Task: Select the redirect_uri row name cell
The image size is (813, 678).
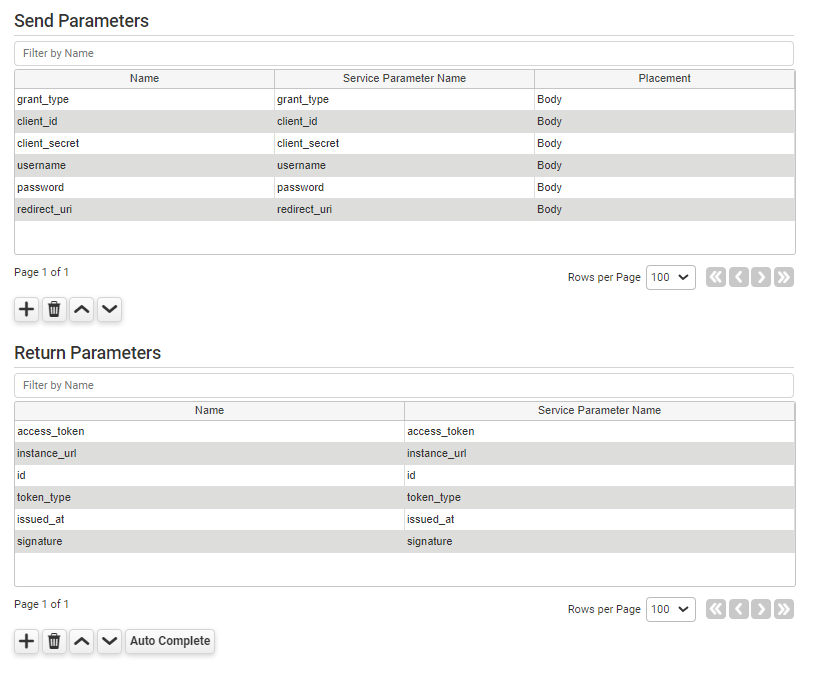Action: click(144, 209)
